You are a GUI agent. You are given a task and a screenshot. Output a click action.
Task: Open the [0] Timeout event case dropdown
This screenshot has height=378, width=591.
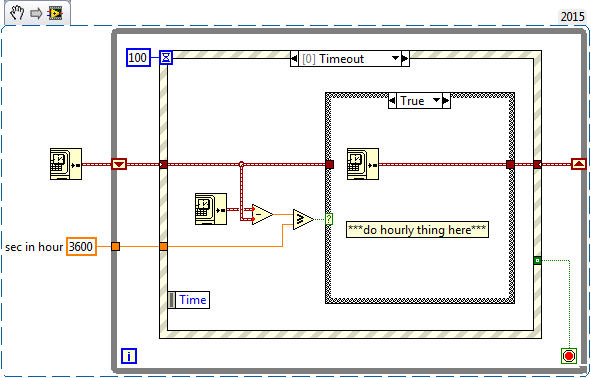click(x=395, y=58)
